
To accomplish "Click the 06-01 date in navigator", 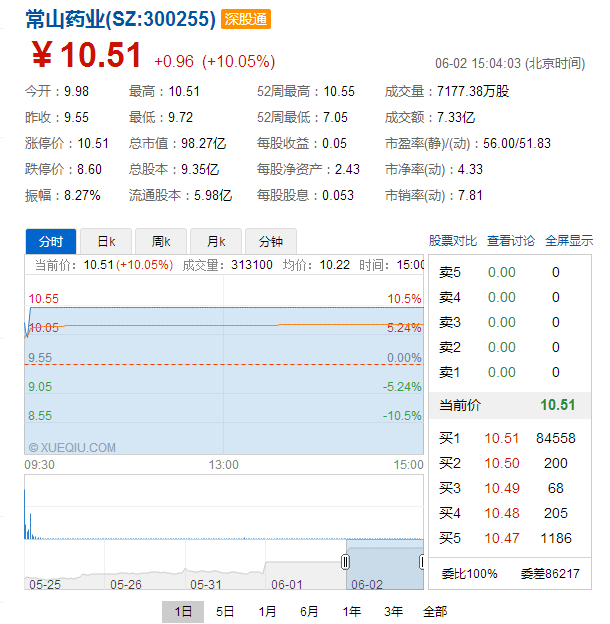I will point(286,584).
